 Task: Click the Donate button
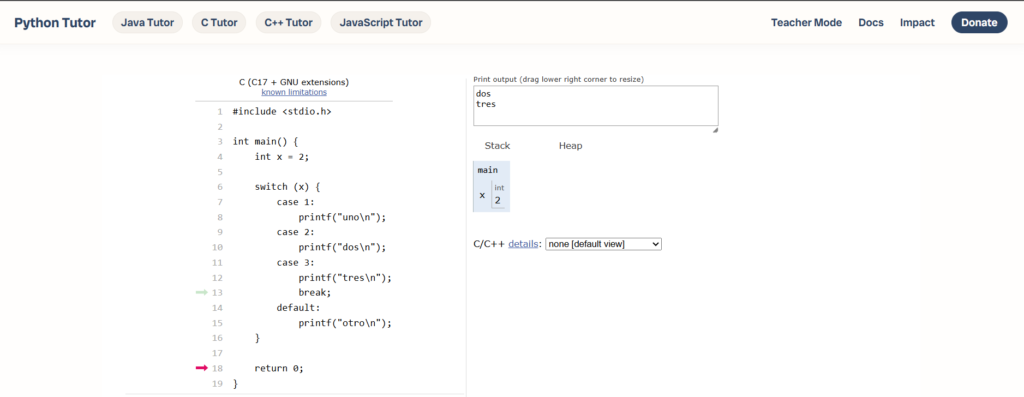tap(979, 23)
